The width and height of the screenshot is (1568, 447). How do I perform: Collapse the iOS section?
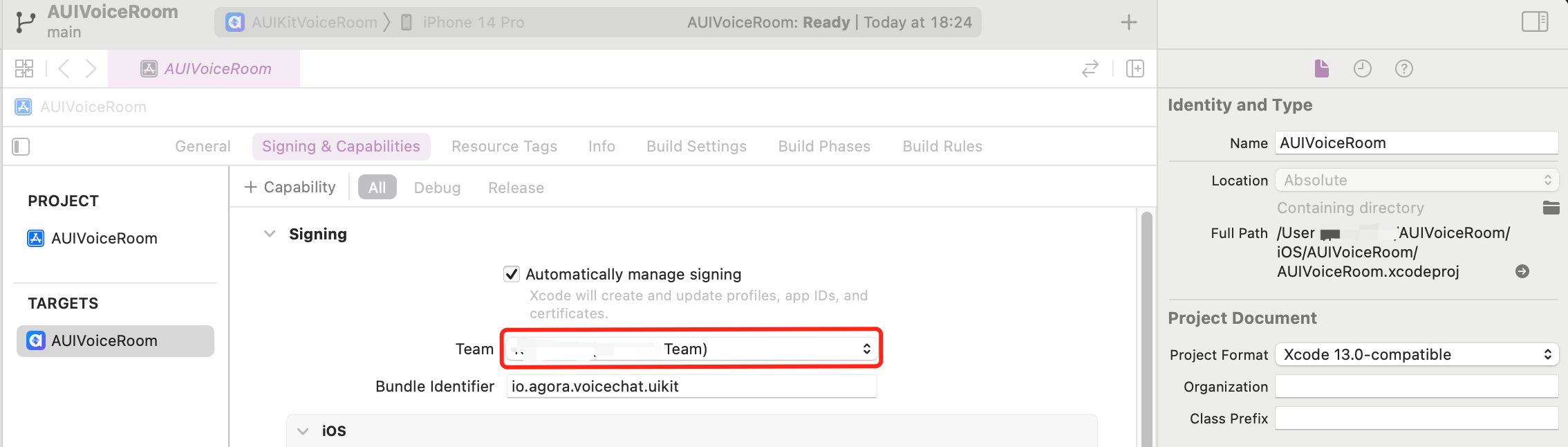(303, 430)
